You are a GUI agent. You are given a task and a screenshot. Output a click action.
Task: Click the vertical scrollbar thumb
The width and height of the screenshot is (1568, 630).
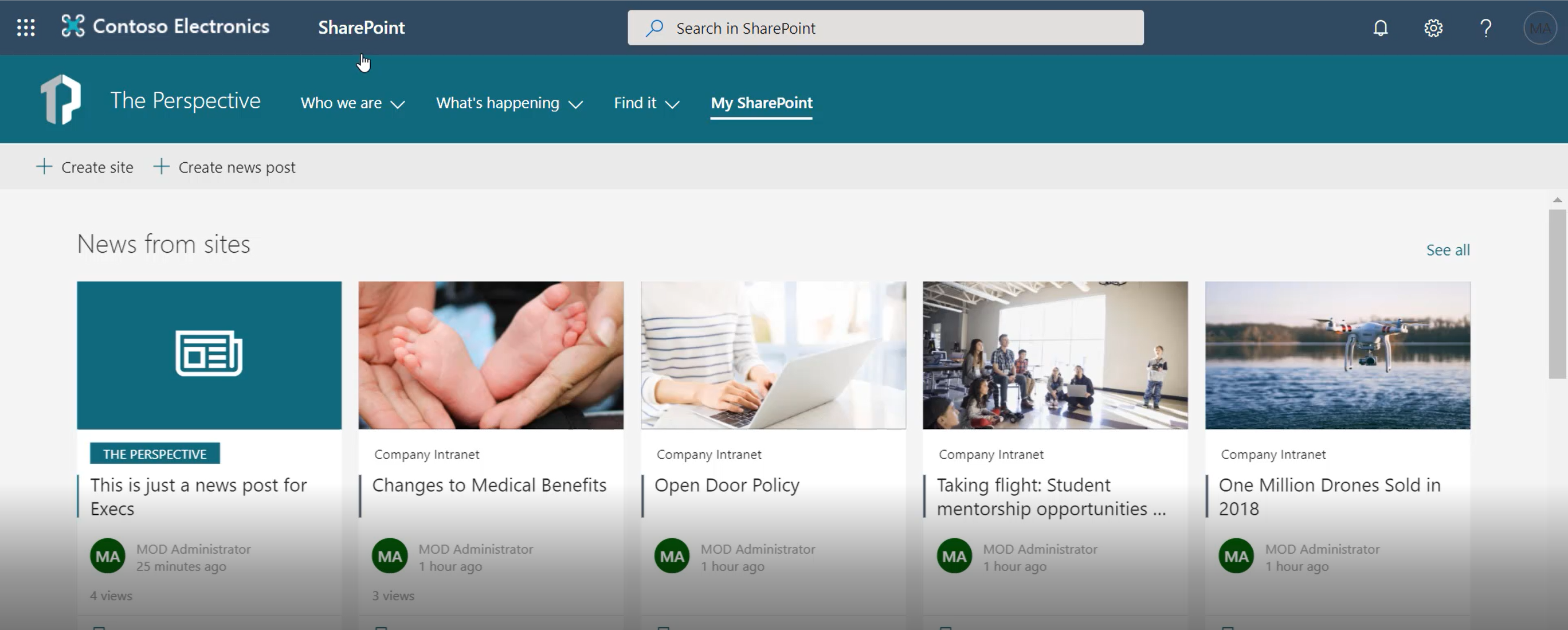[x=1557, y=295]
